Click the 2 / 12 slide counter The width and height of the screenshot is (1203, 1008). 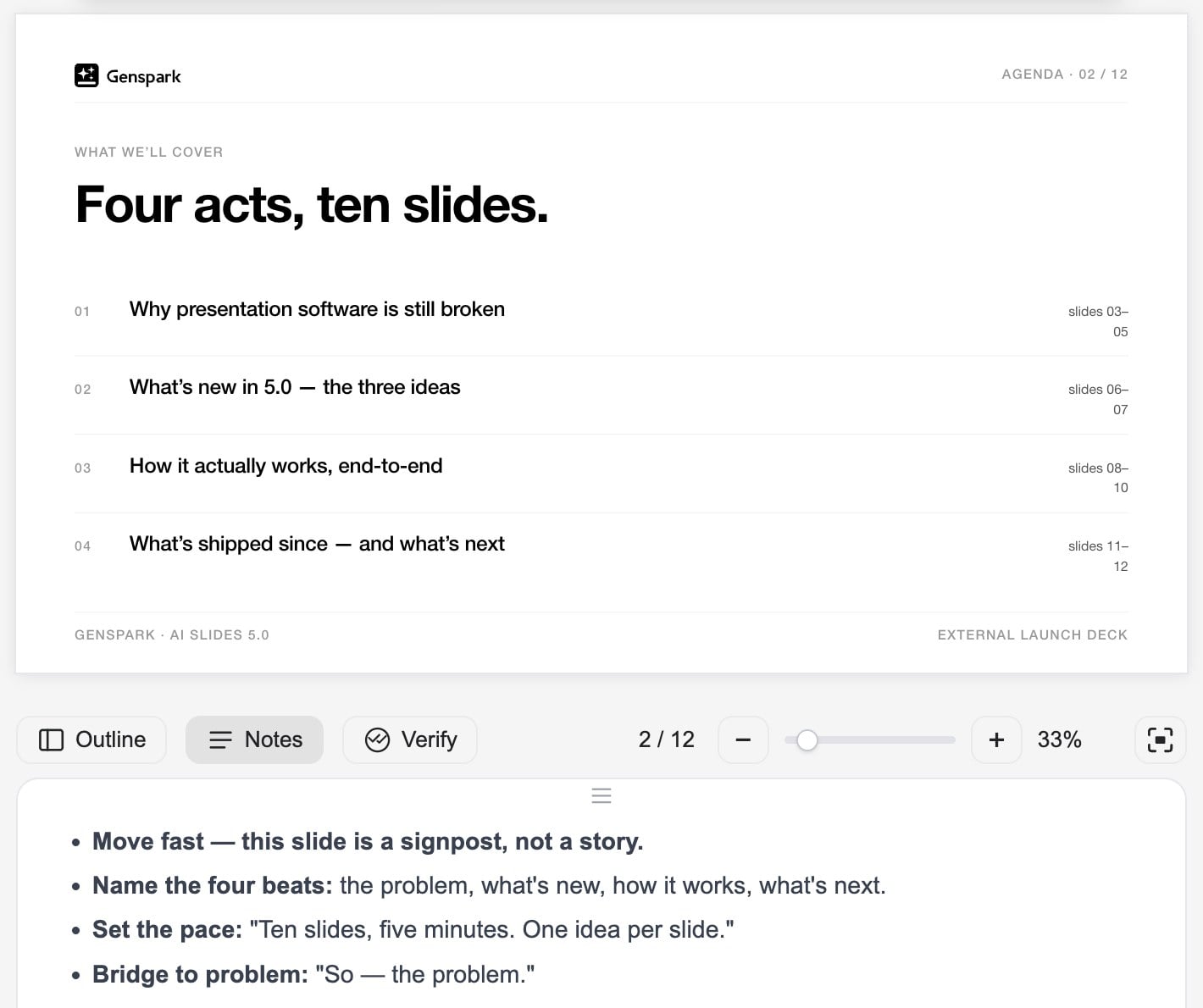tap(666, 739)
